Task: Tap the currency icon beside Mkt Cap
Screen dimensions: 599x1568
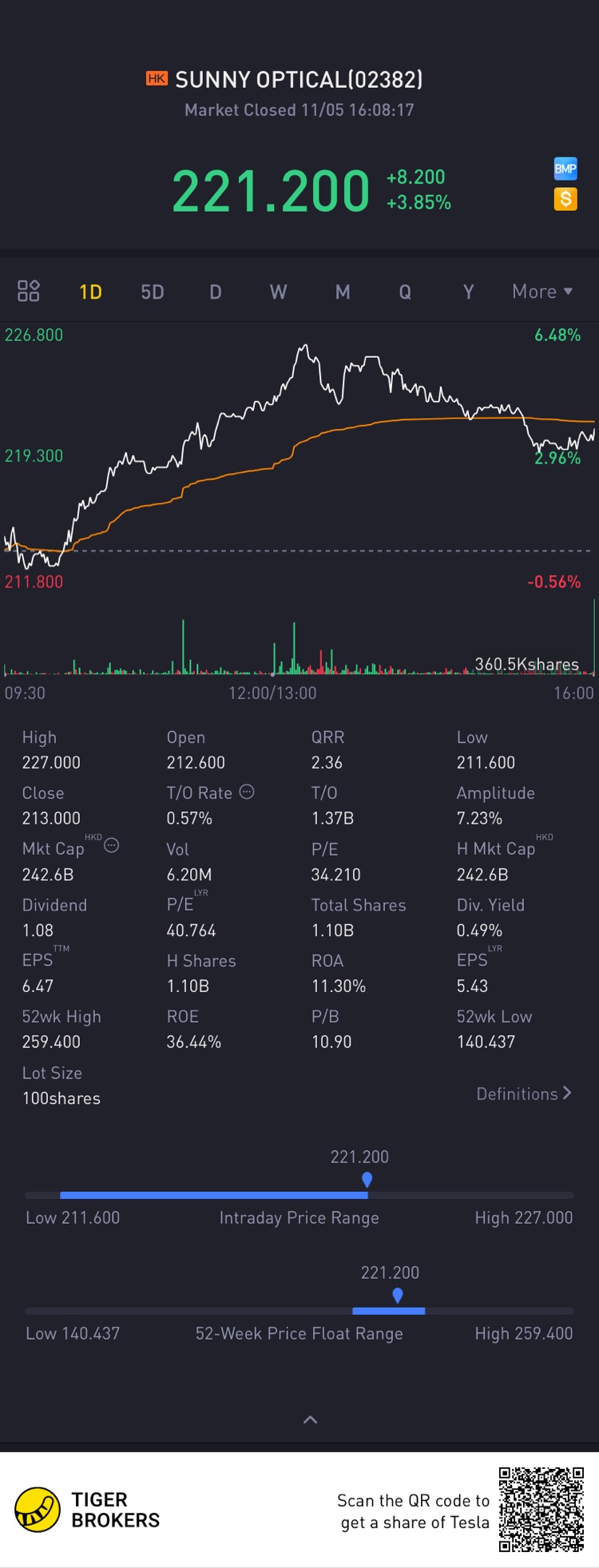Action: tap(112, 845)
